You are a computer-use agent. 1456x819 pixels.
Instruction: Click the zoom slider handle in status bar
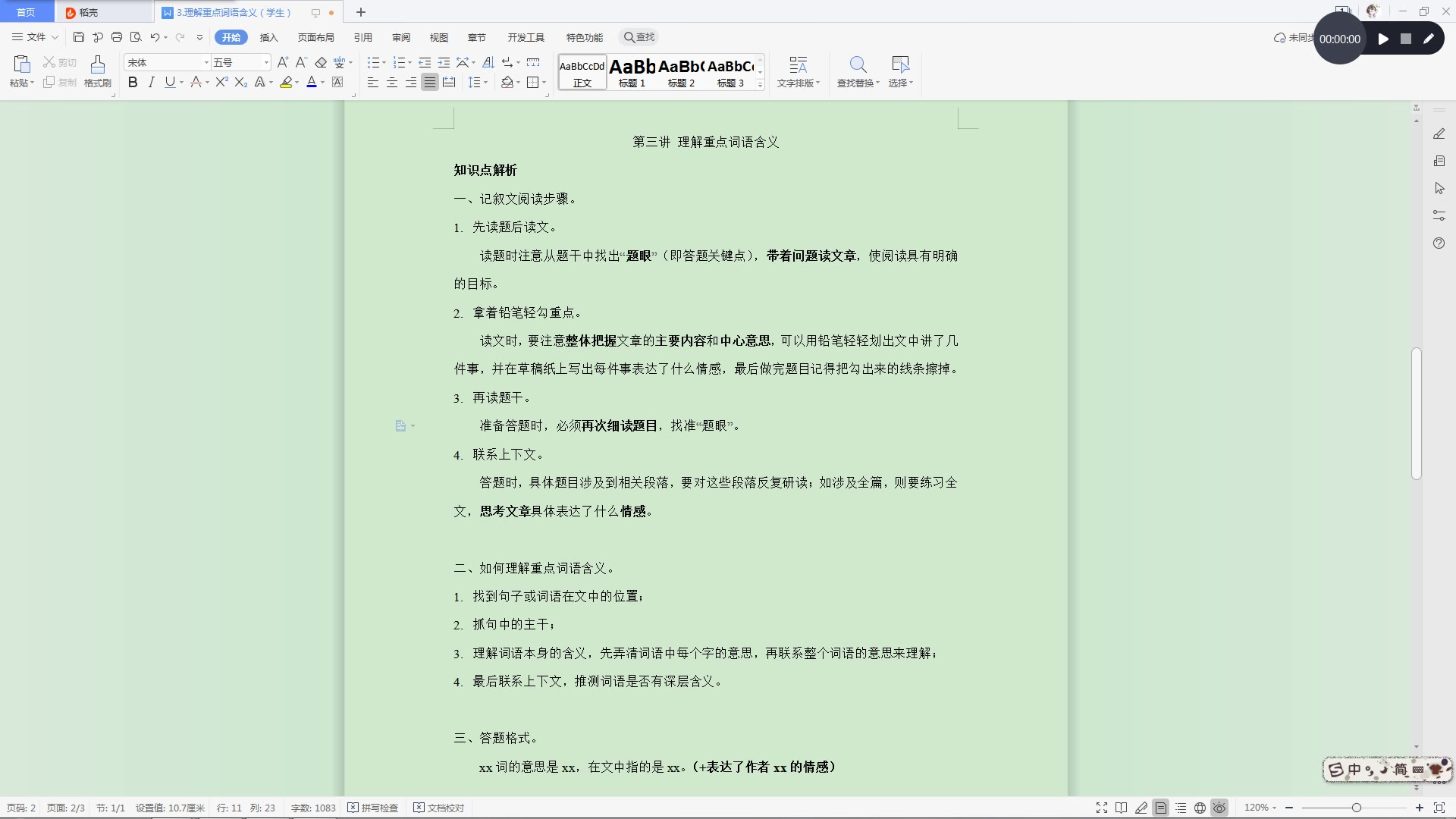pos(1356,808)
